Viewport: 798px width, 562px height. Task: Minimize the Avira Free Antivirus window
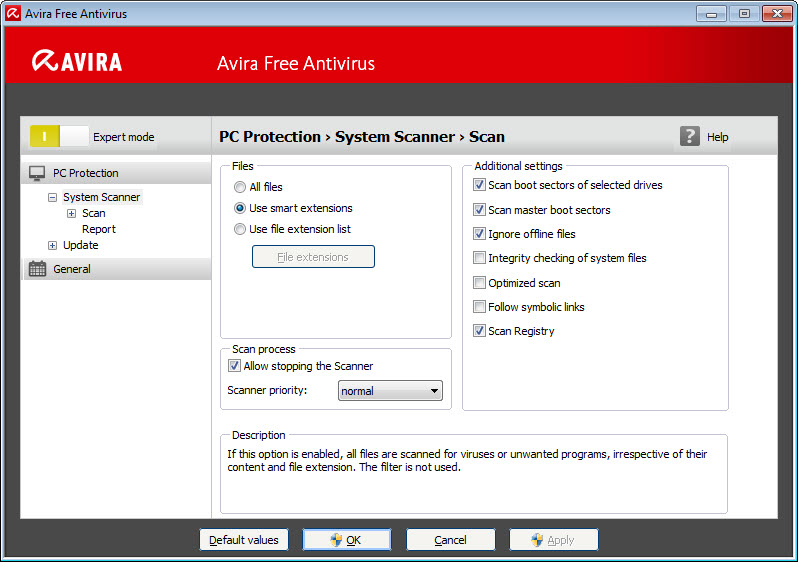coord(711,14)
